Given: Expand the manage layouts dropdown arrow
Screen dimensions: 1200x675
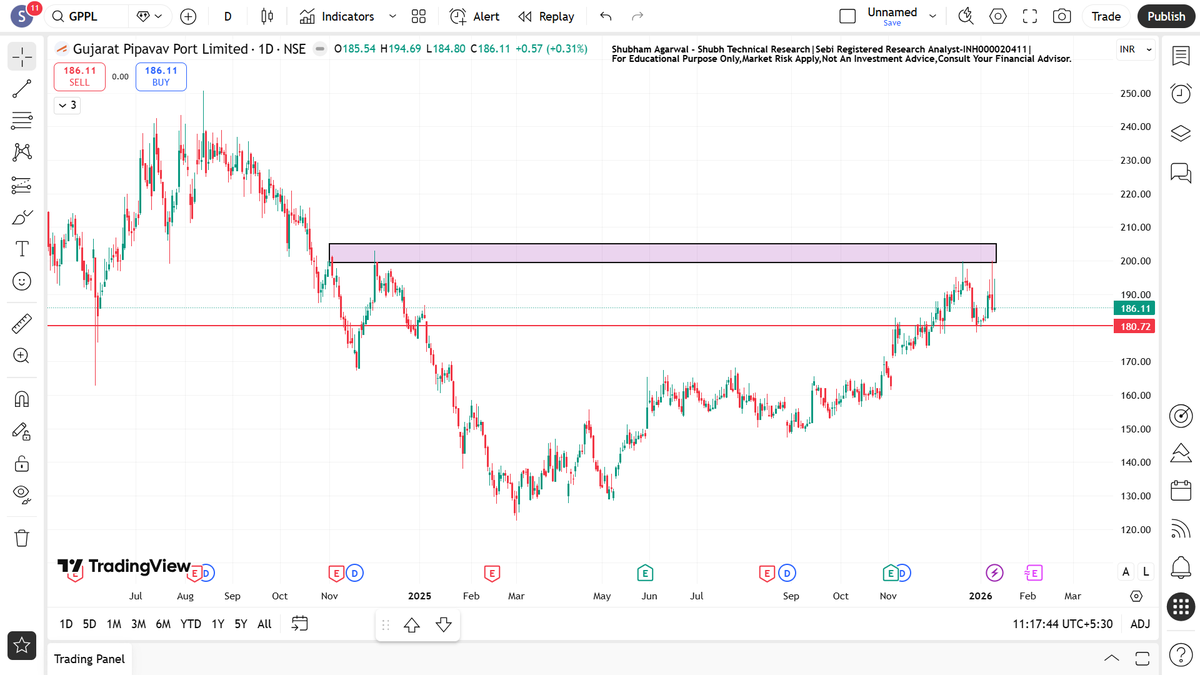Looking at the screenshot, I should tap(933, 16).
